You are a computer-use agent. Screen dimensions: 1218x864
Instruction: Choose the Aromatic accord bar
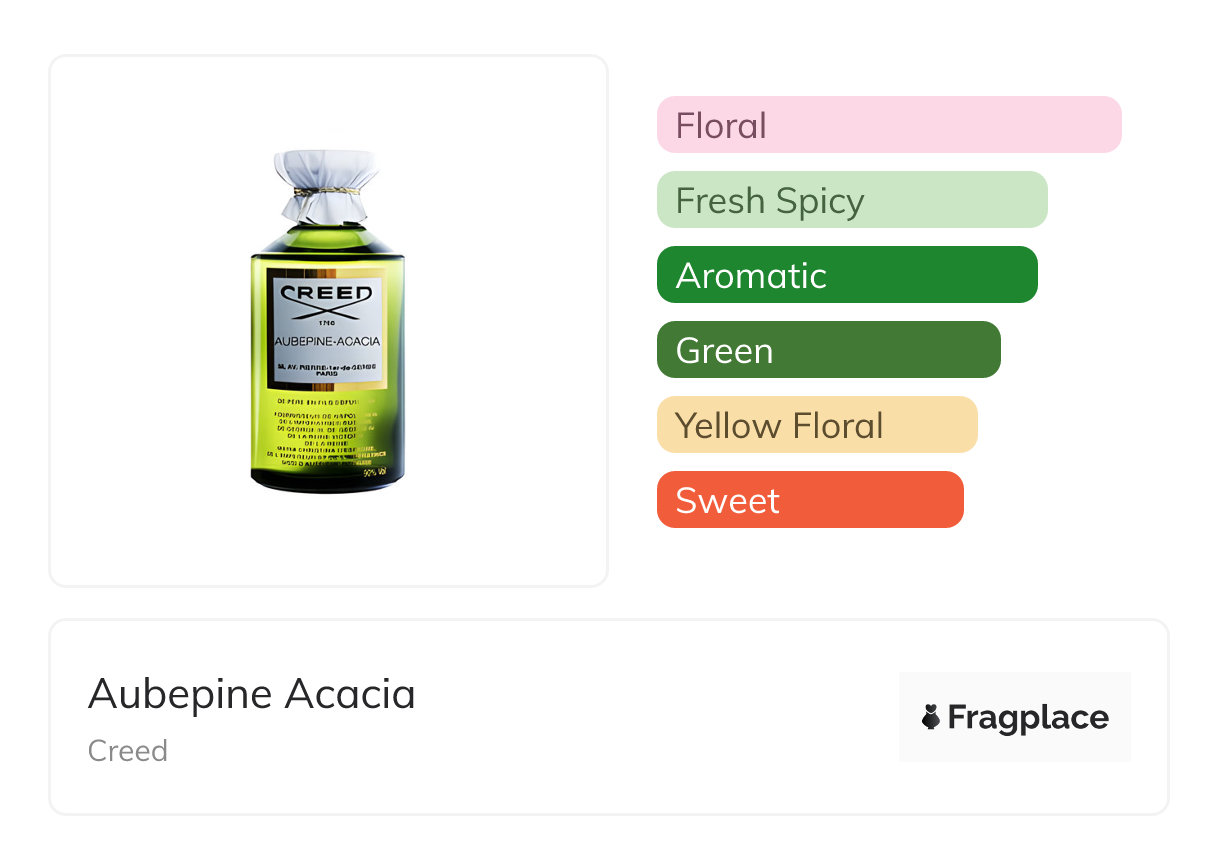click(x=846, y=275)
